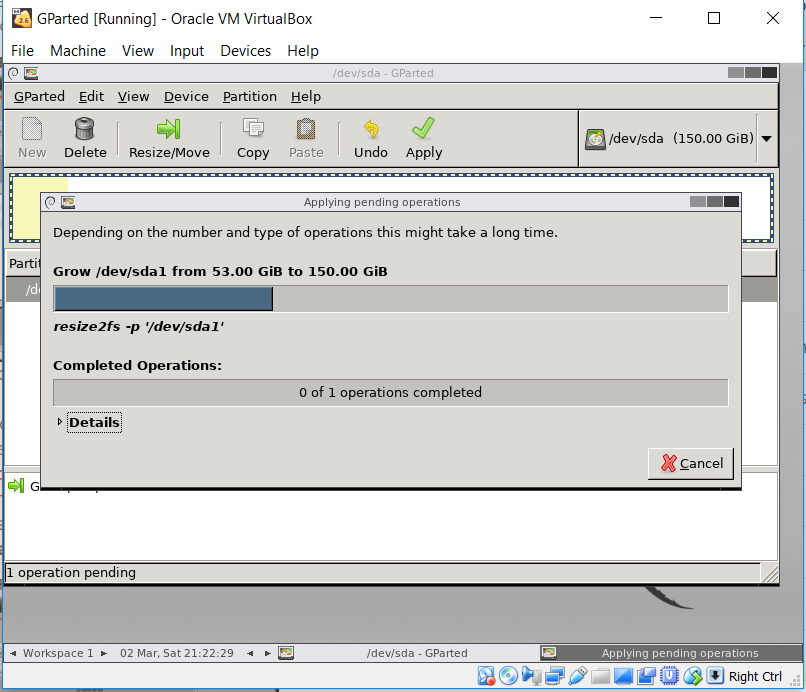The height and width of the screenshot is (692, 806).
Task: Open the Resize/Move tool
Action: (x=167, y=137)
